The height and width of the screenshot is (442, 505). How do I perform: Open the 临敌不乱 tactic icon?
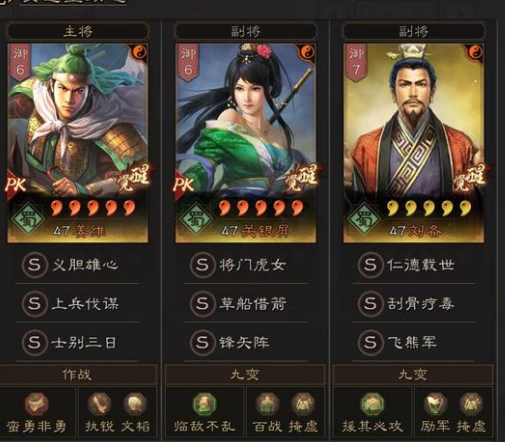point(205,404)
